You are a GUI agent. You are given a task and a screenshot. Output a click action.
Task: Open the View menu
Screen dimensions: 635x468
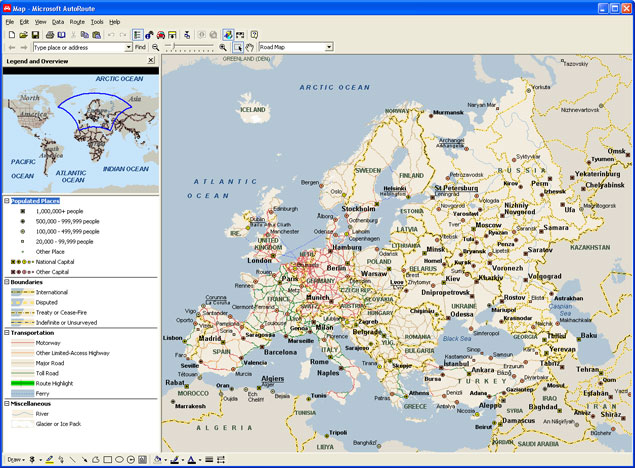pos(40,22)
